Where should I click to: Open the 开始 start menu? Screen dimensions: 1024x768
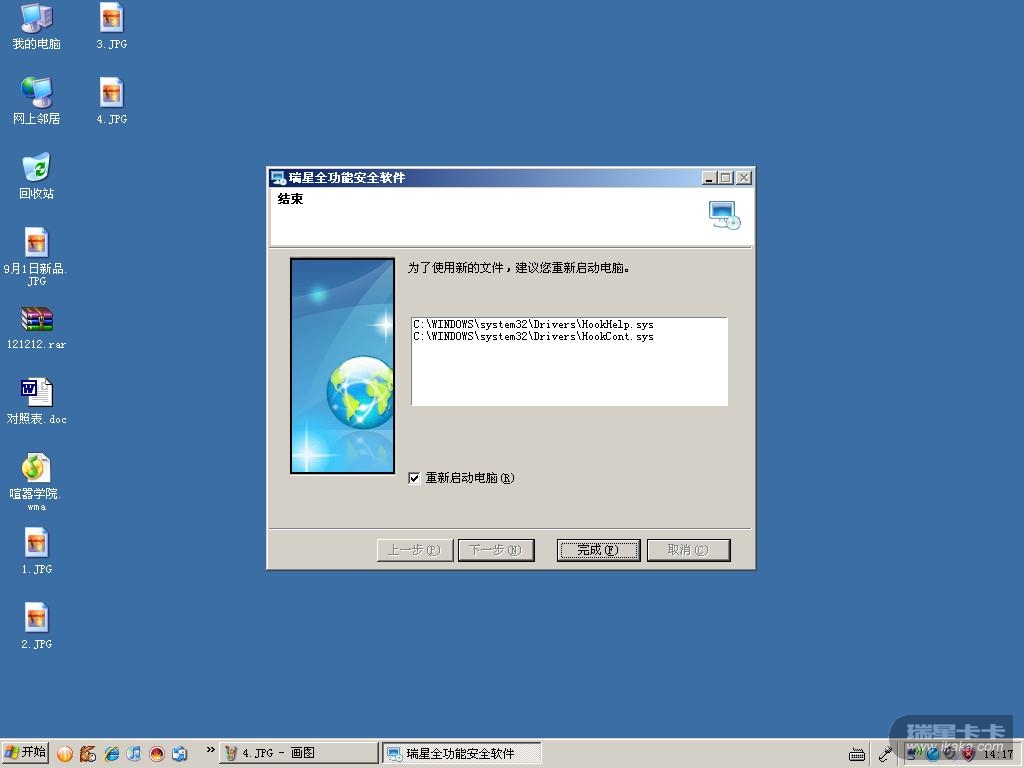[x=25, y=753]
